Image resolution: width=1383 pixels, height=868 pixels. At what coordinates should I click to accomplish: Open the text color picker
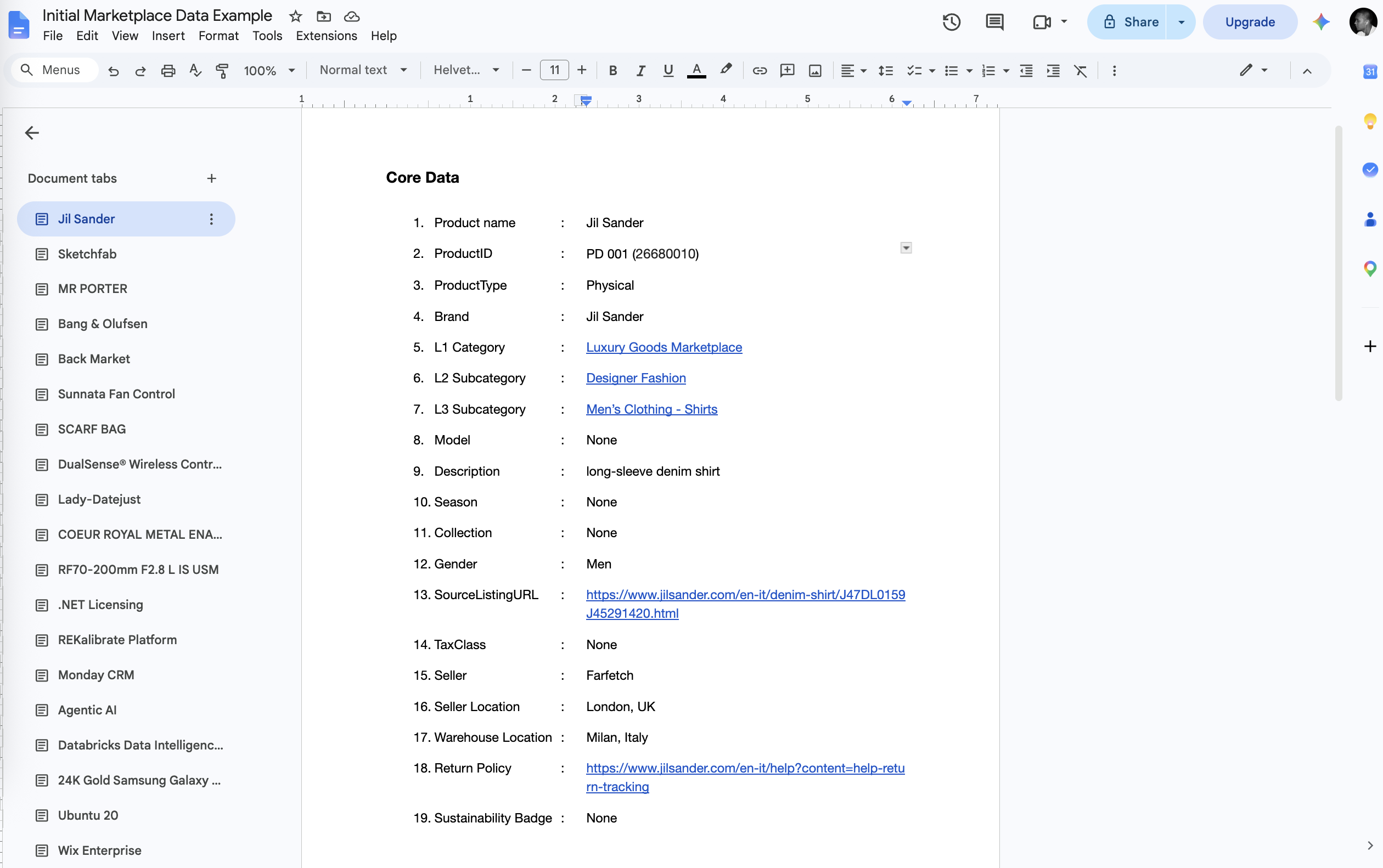(696, 71)
